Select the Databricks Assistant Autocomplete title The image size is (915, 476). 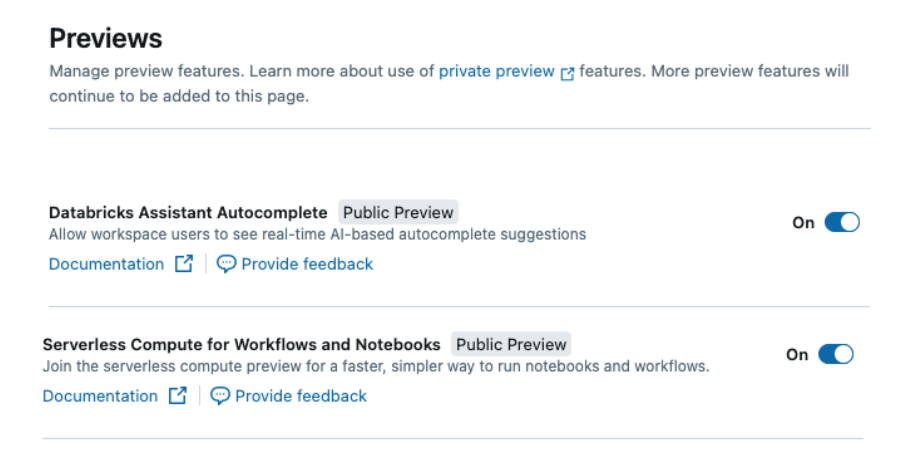(188, 212)
